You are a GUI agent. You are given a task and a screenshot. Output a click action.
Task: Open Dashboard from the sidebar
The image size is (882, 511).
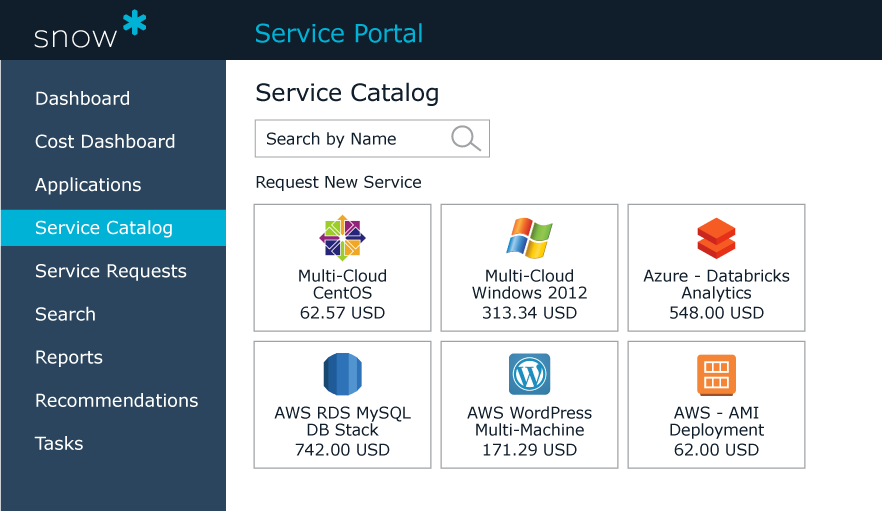[82, 99]
